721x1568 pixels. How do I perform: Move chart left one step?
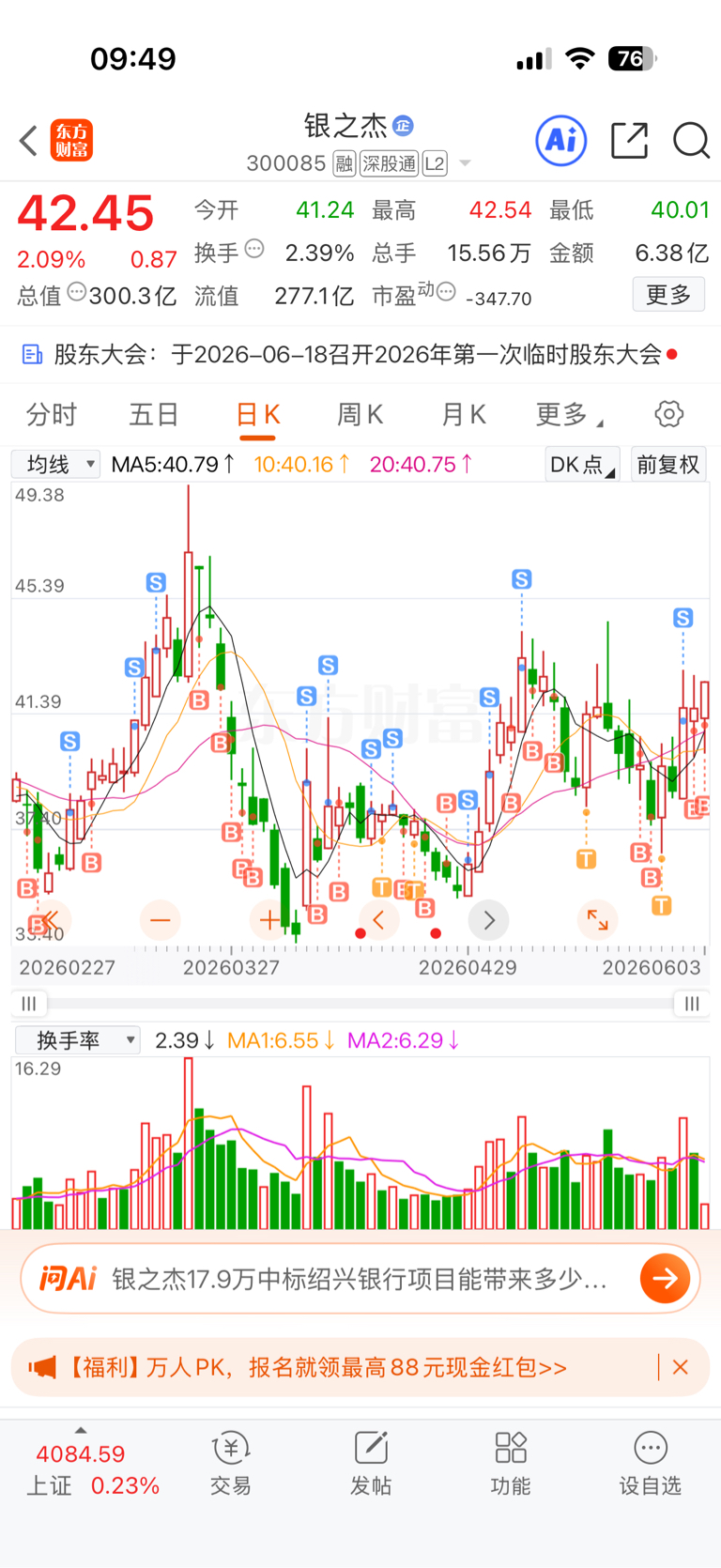[379, 920]
